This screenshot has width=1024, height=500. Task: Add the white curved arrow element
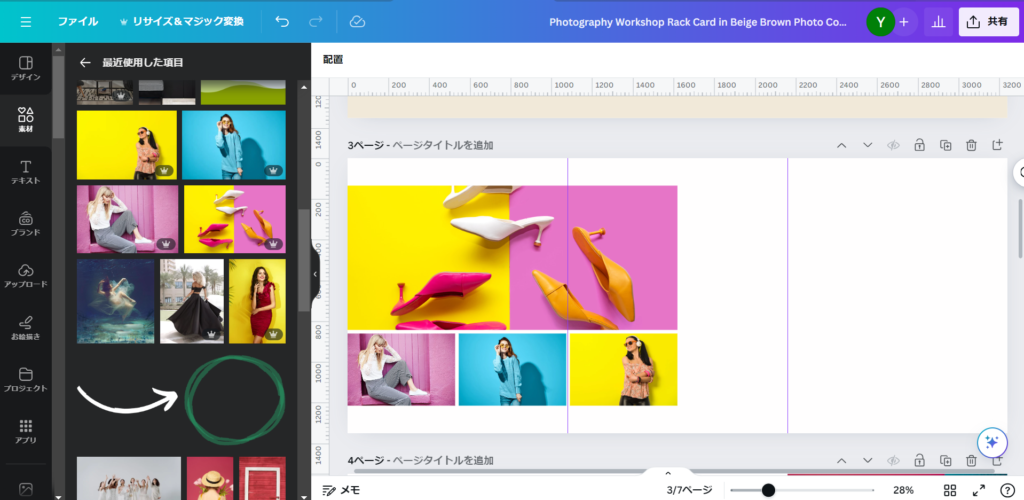[127, 398]
